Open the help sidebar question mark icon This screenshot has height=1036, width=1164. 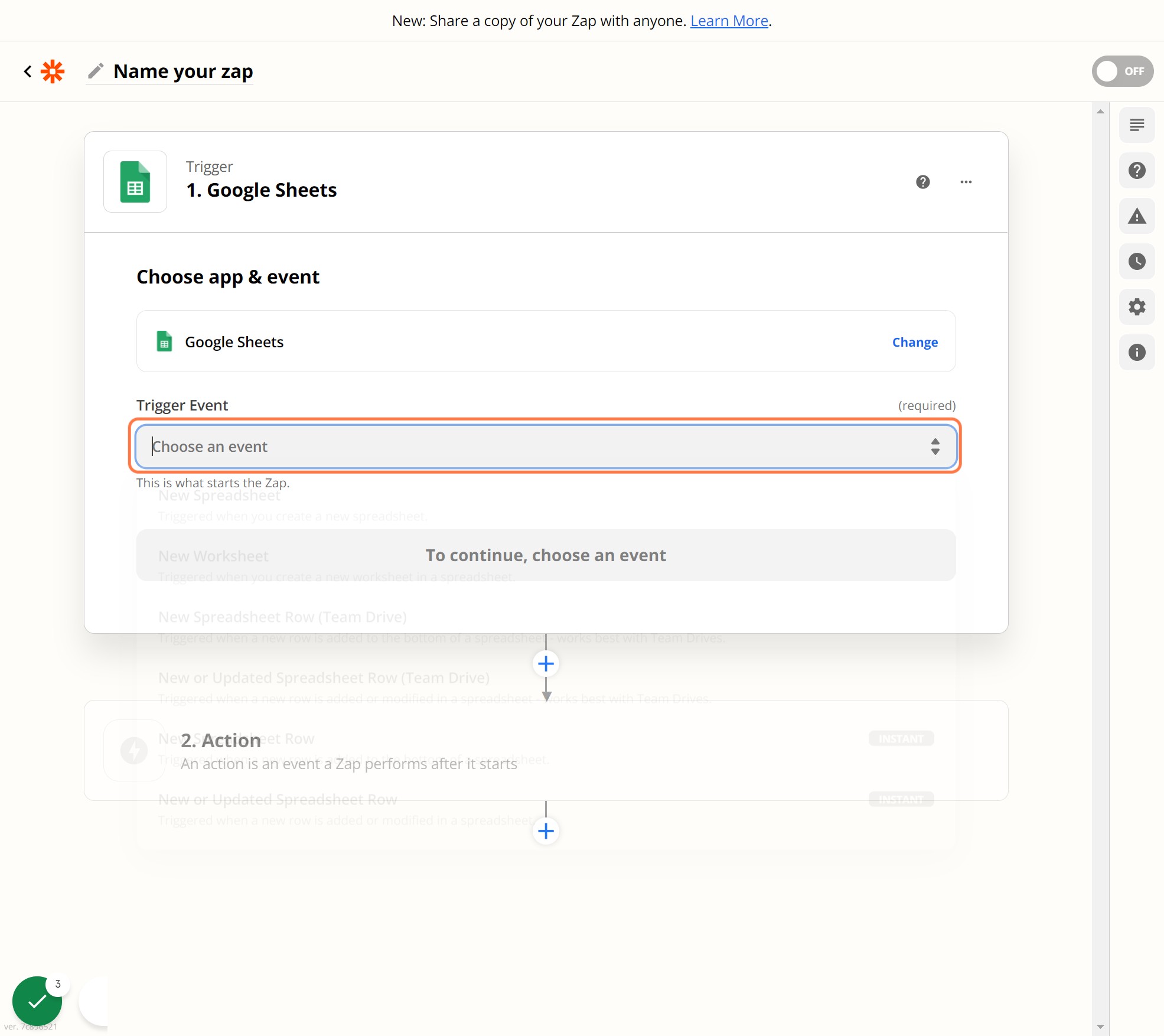pos(1137,171)
